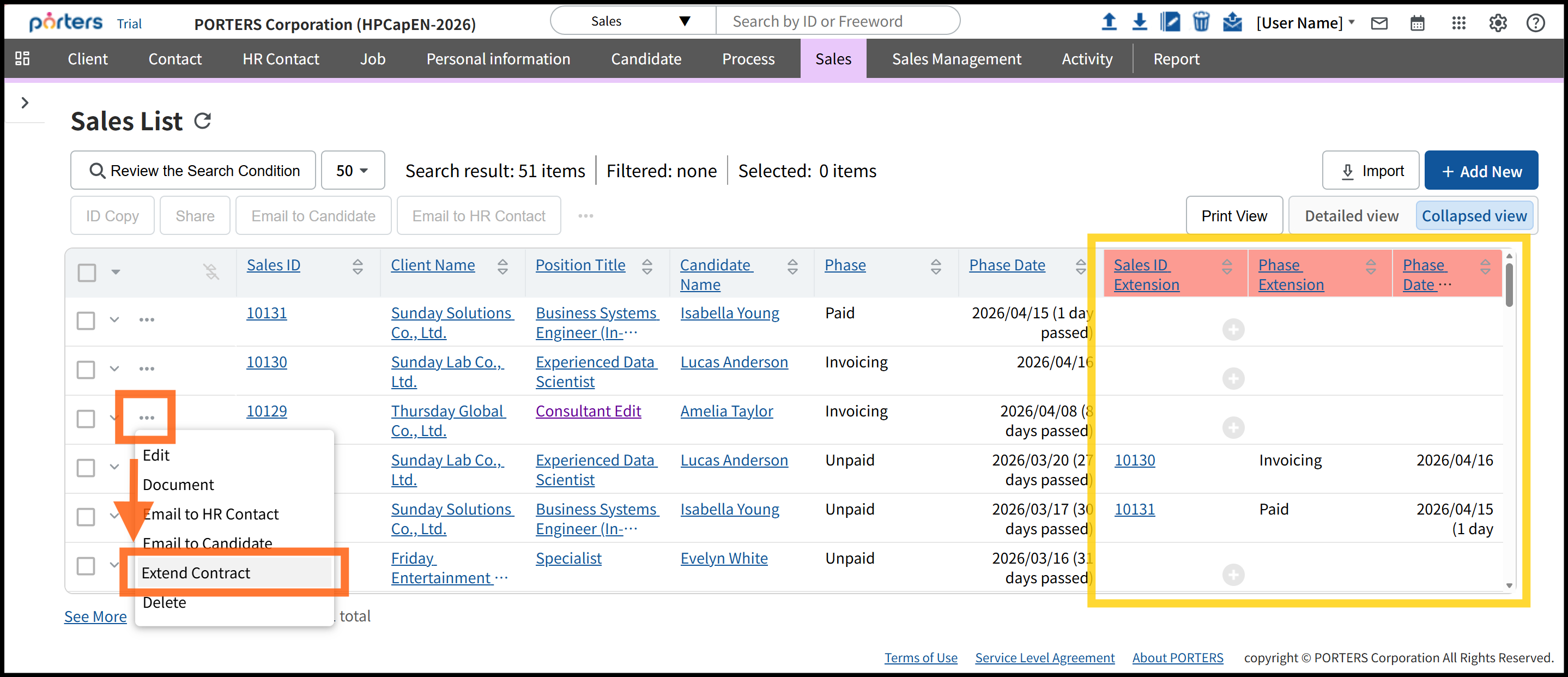1568x677 pixels.
Task: Select the checkbox for sales 10130 row
Action: click(86, 369)
